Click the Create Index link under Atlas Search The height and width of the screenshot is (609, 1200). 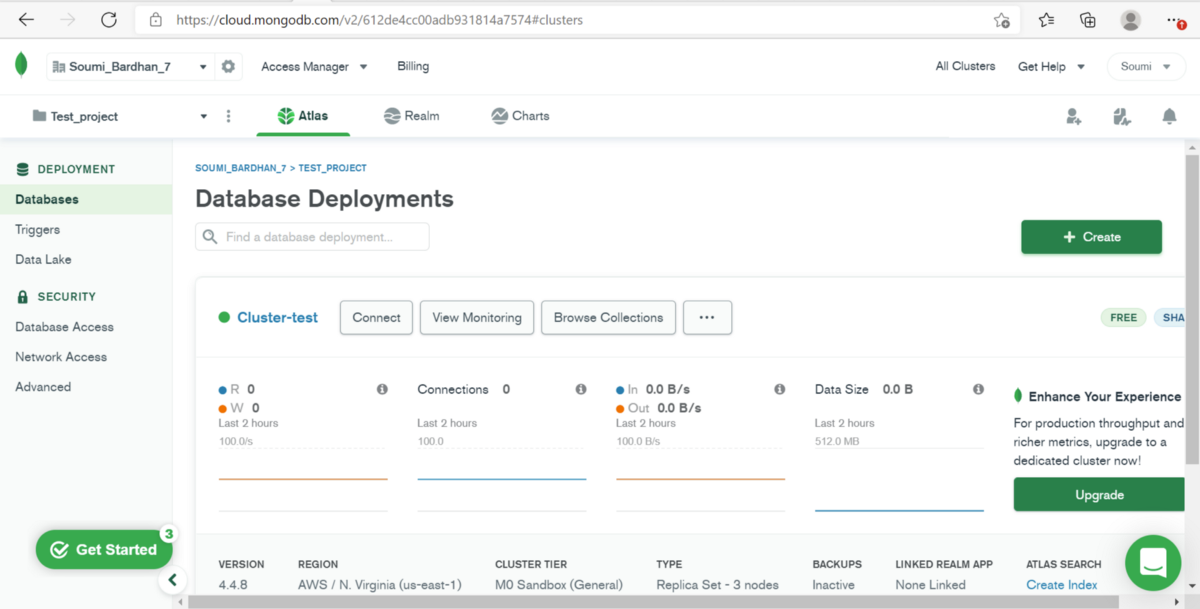pyautogui.click(x=1062, y=585)
